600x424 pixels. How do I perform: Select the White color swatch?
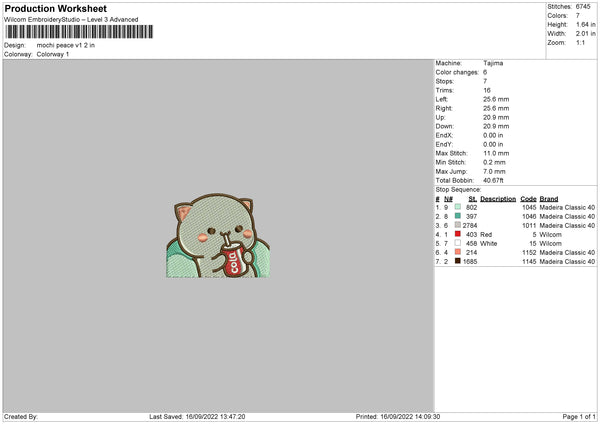pos(458,243)
